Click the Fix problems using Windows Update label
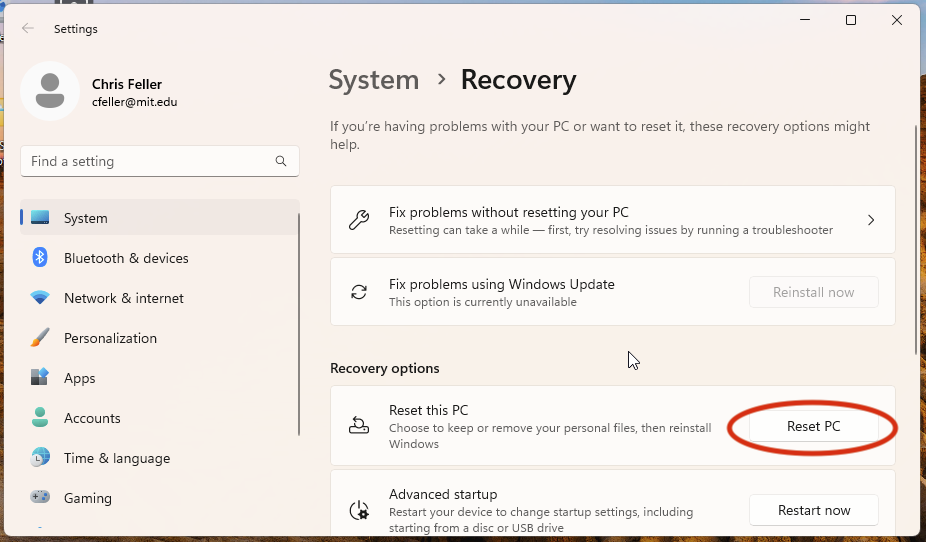This screenshot has height=542, width=926. coord(501,285)
